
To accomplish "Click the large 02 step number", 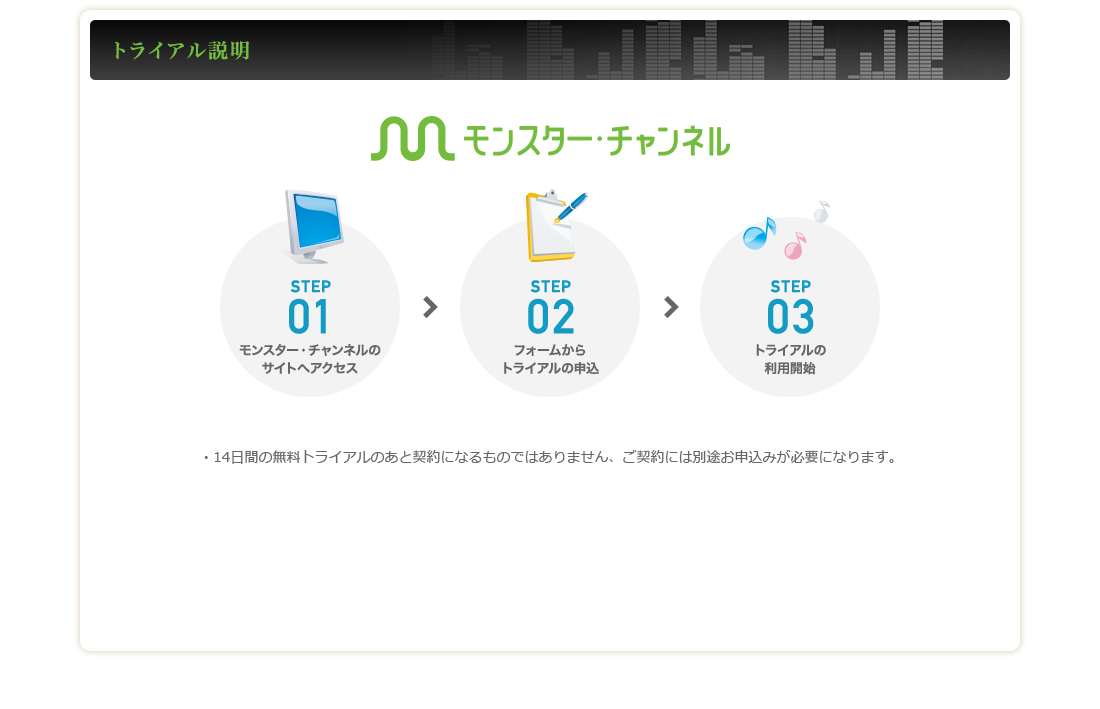I will (x=550, y=317).
